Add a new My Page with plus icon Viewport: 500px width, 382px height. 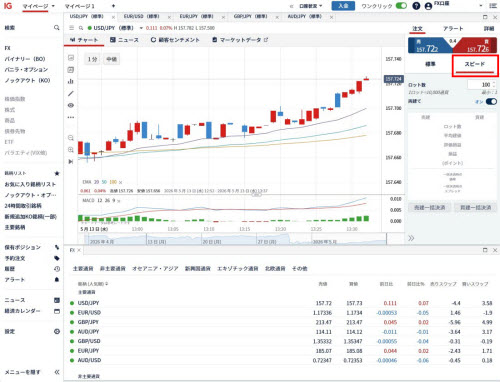(x=113, y=6)
